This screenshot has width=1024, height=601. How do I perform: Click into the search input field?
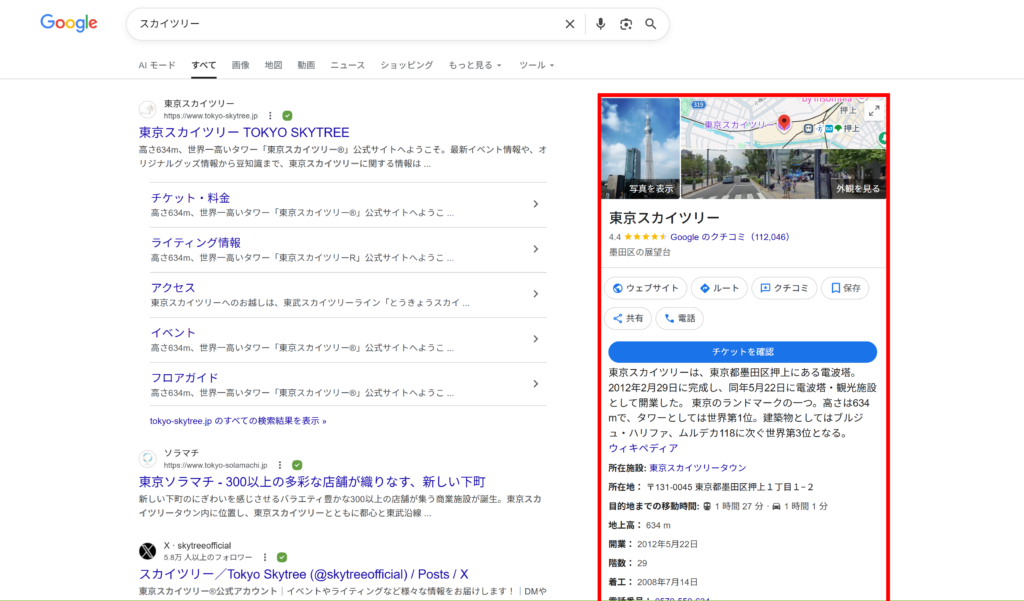point(340,24)
